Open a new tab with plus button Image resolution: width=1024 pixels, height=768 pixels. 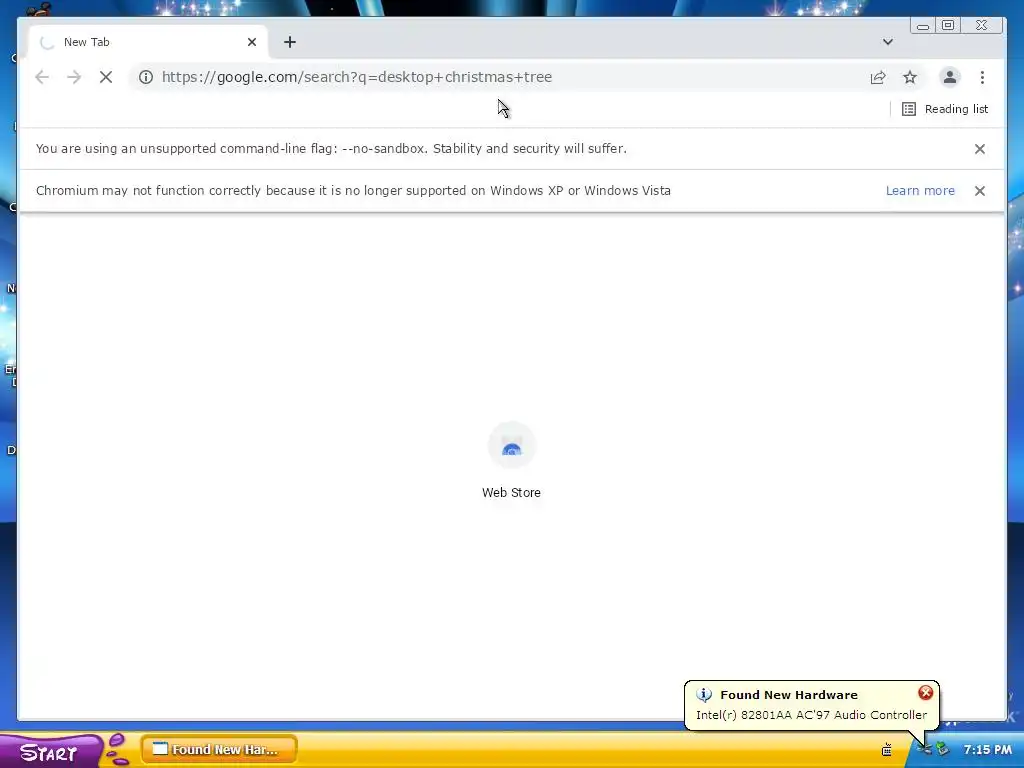tap(290, 42)
